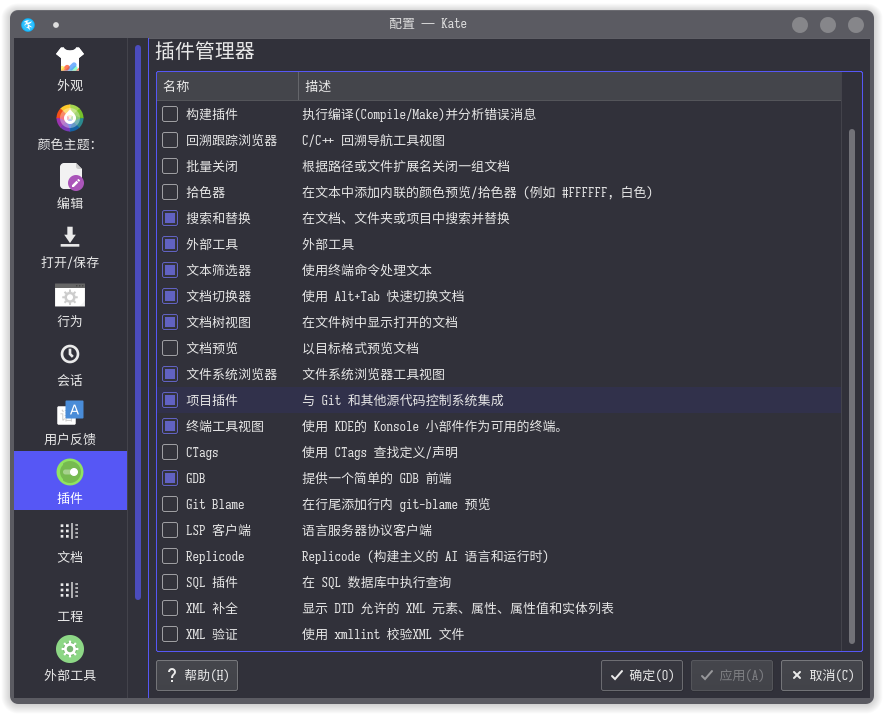
Task: Open the 打开/保存 download arrow icon
Action: point(70,236)
